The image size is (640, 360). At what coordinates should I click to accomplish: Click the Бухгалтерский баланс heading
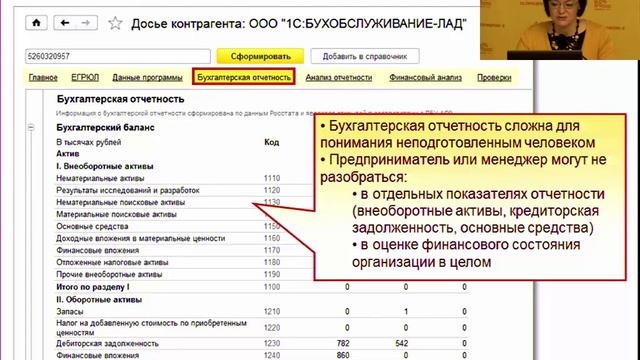pos(105,127)
